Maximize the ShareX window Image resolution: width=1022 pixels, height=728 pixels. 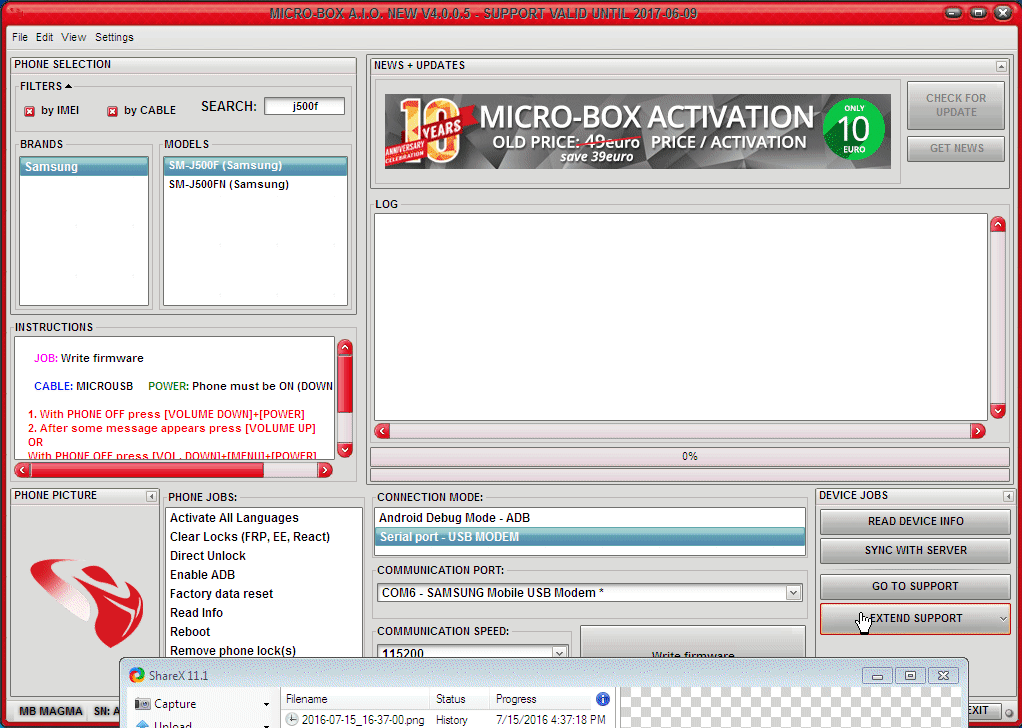coord(911,675)
